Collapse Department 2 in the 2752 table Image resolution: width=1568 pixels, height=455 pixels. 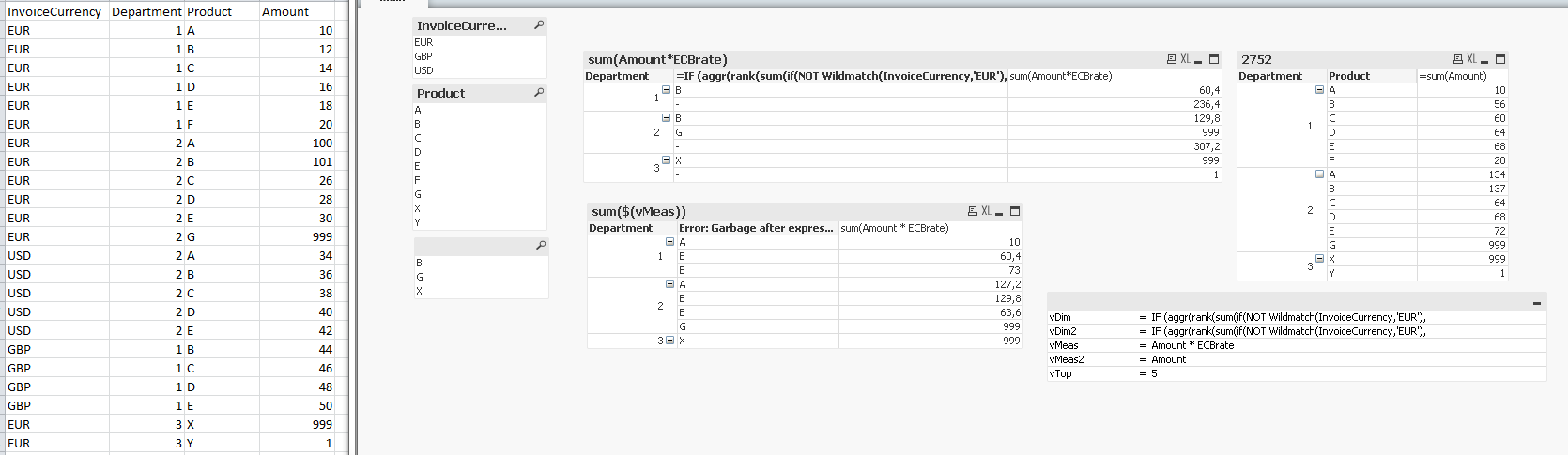1320,174
